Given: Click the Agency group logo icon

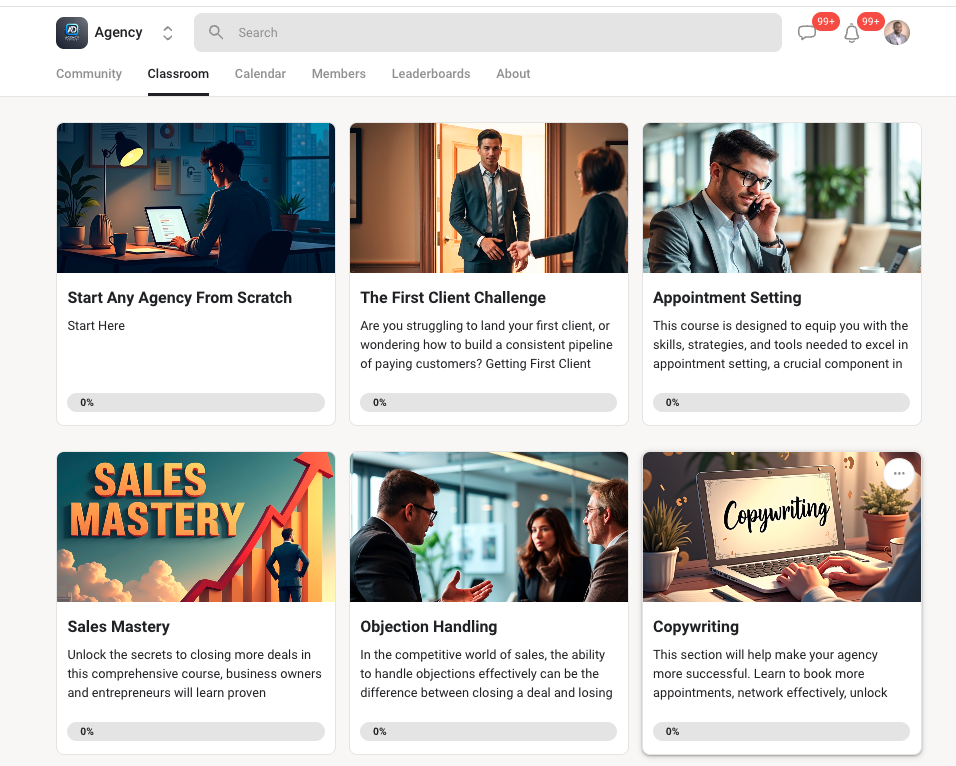Looking at the screenshot, I should pyautogui.click(x=72, y=33).
